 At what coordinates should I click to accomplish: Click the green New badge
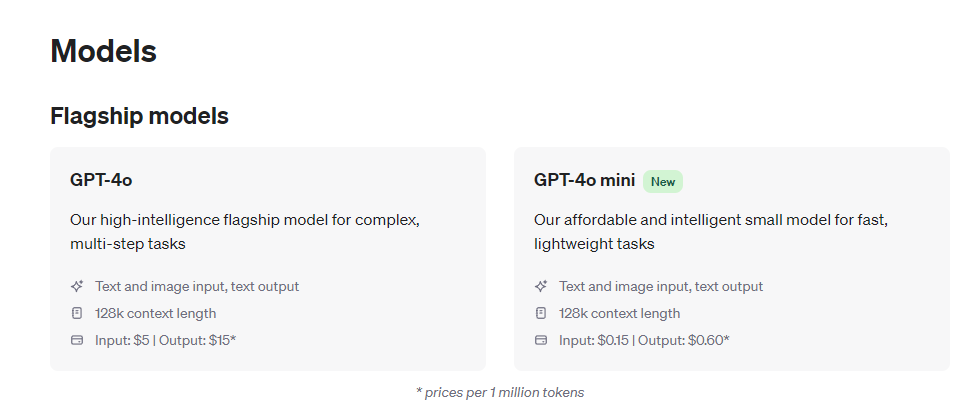click(x=662, y=181)
